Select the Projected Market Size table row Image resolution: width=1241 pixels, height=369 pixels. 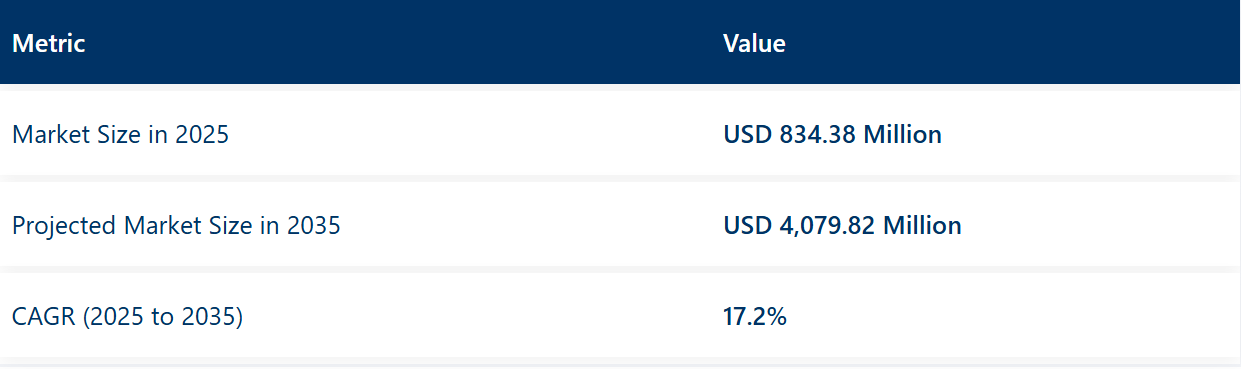[620, 225]
